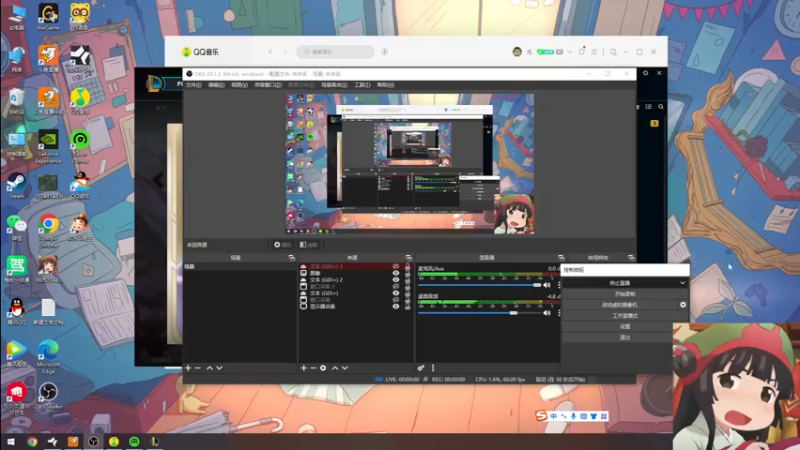The height and width of the screenshot is (450, 800).
Task: Open the skin icon in QQ音乐 title bar
Action: coord(582,52)
